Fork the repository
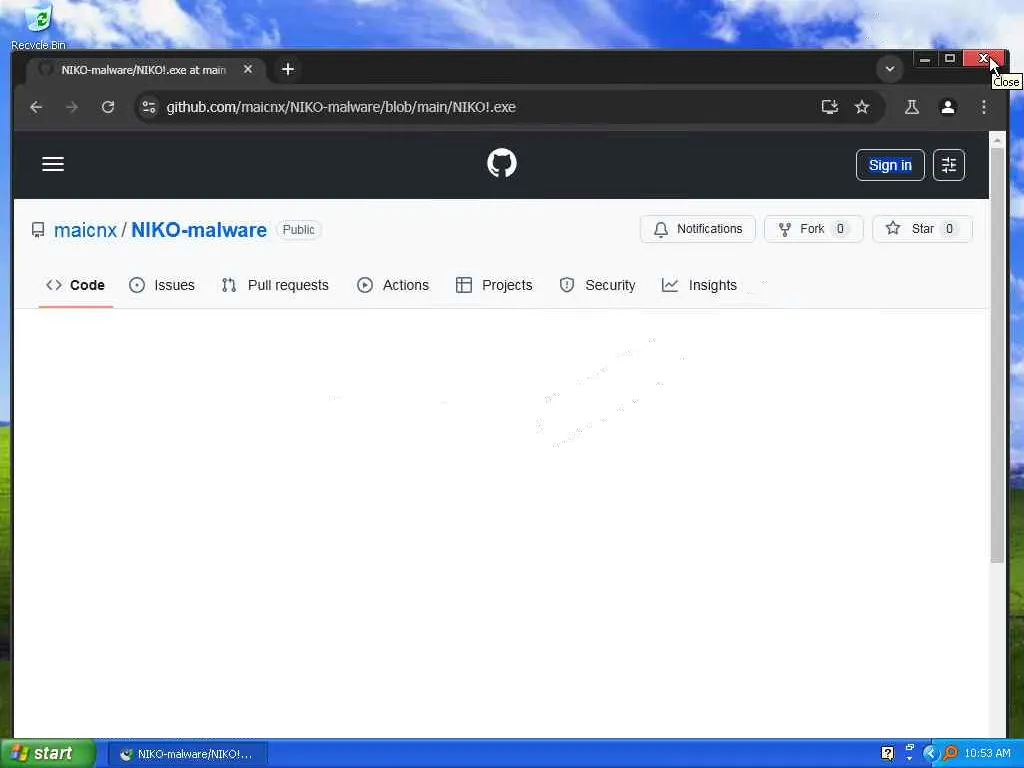 (813, 229)
